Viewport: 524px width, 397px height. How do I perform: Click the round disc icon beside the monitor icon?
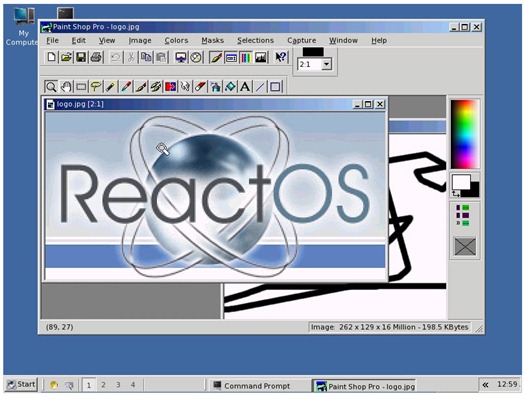pos(196,57)
